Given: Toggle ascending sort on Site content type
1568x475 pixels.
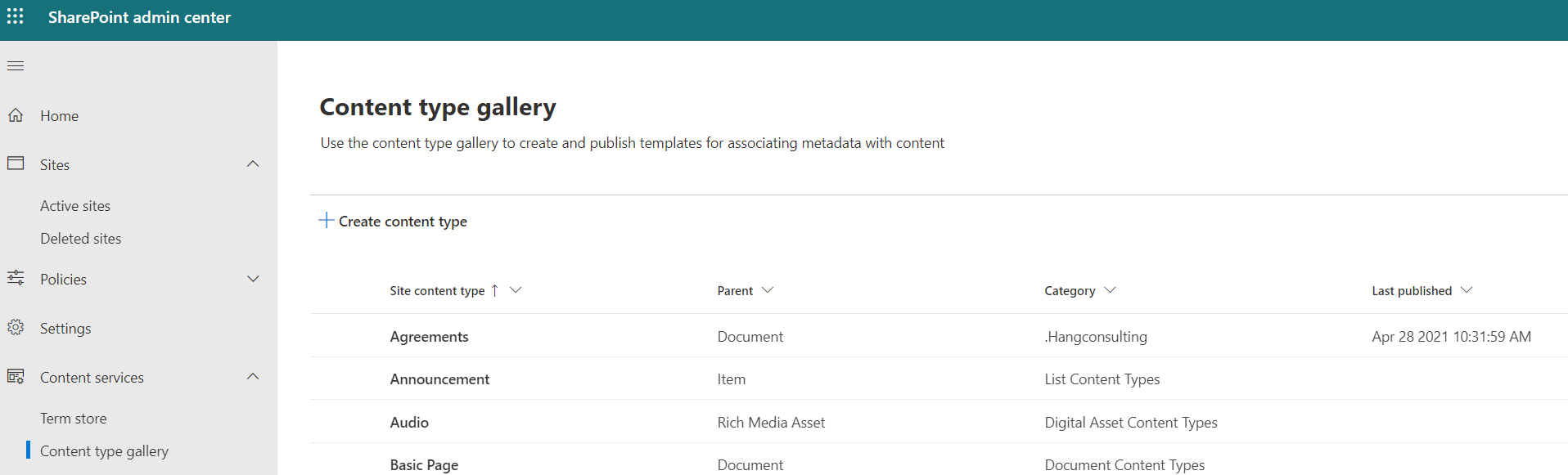Looking at the screenshot, I should click(x=495, y=290).
